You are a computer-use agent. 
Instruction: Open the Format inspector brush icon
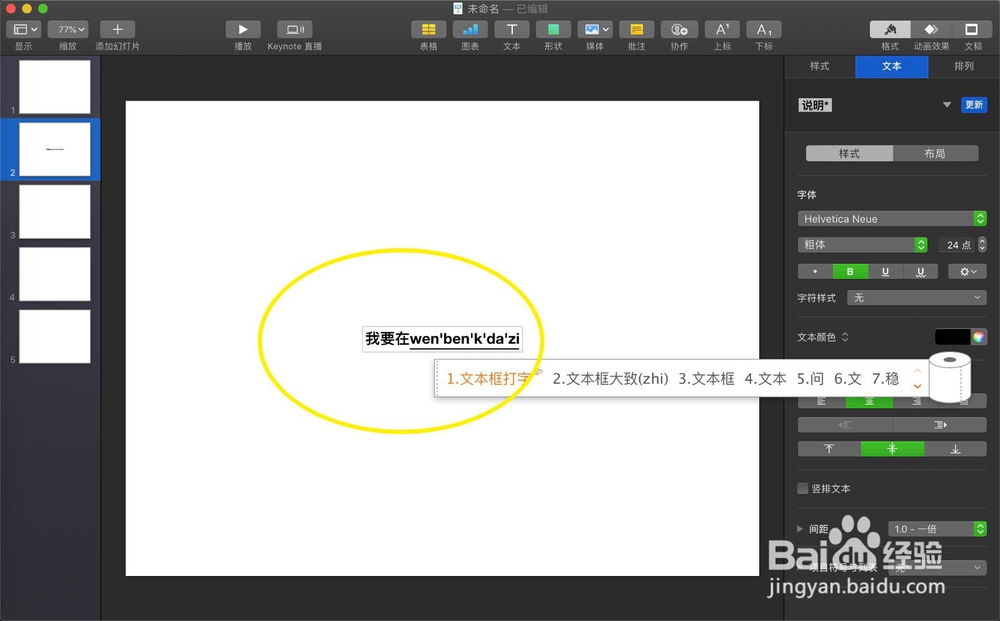(890, 29)
